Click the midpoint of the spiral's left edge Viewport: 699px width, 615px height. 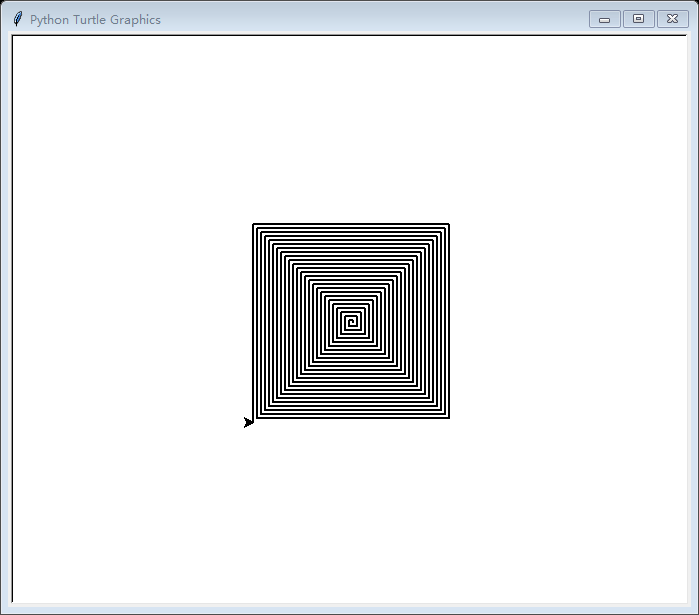coord(253,321)
